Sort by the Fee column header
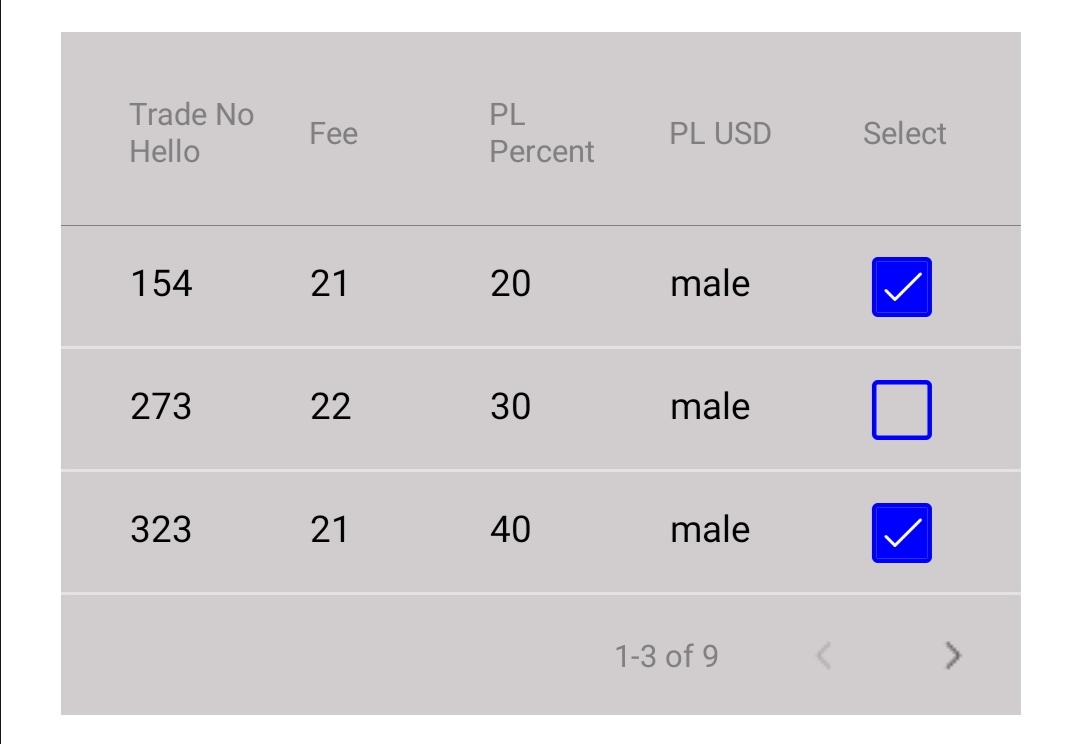The image size is (1080, 744). coord(334,133)
